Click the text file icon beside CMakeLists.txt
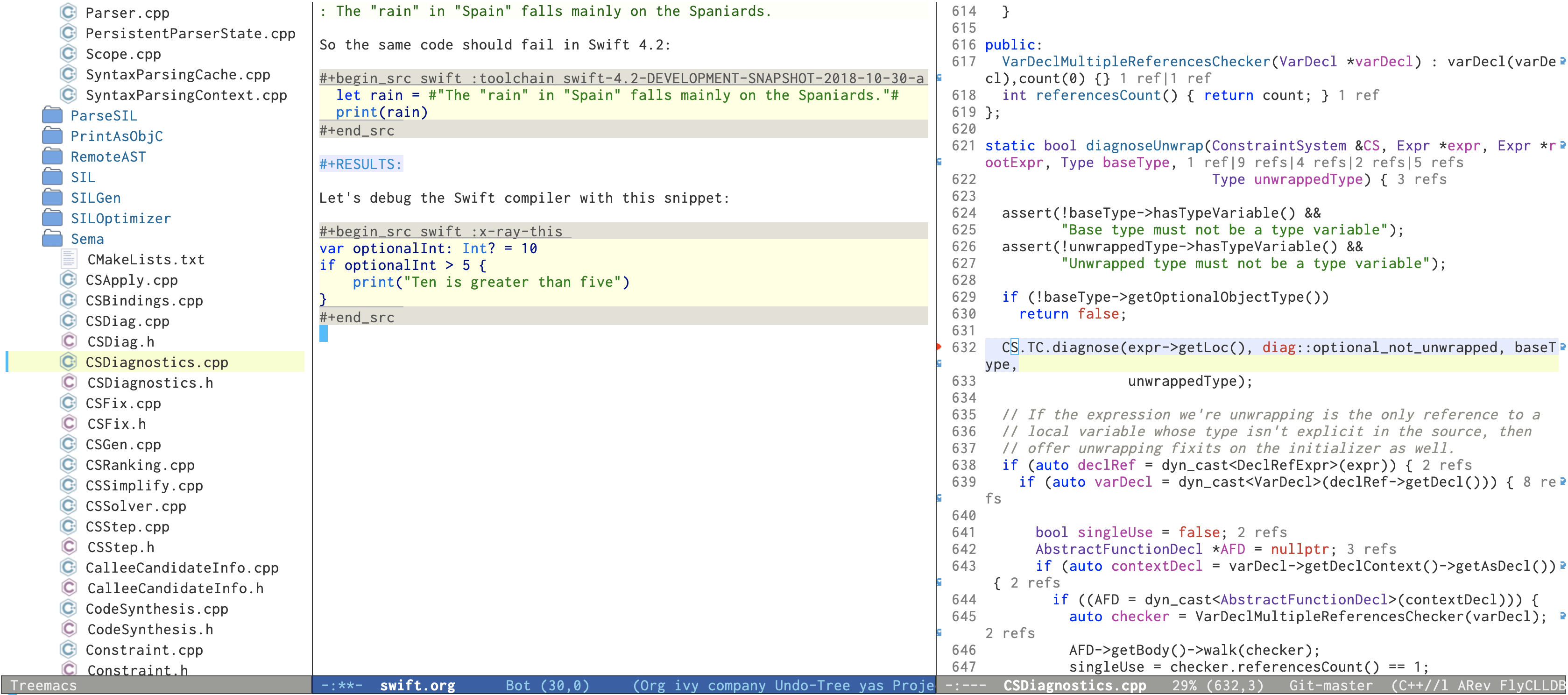This screenshot has height=695, width=1568. click(x=69, y=260)
